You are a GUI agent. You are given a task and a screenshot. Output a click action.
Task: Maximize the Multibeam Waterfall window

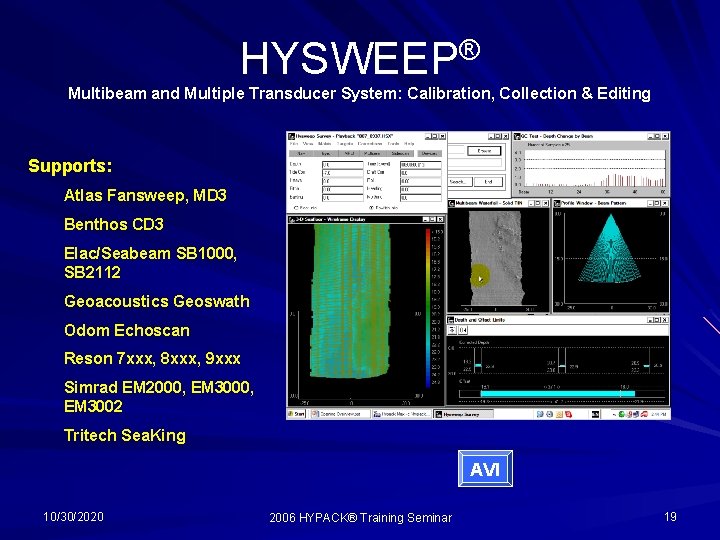[x=538, y=203]
